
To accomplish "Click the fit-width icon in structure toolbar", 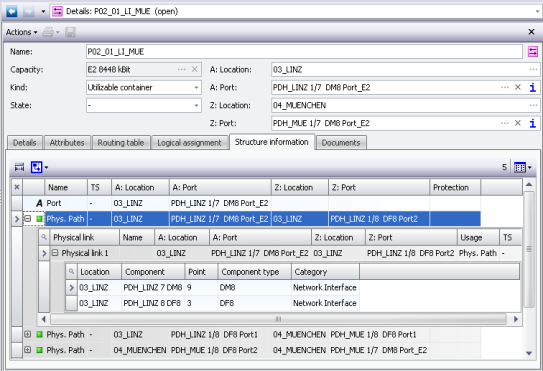I will pyautogui.click(x=19, y=167).
